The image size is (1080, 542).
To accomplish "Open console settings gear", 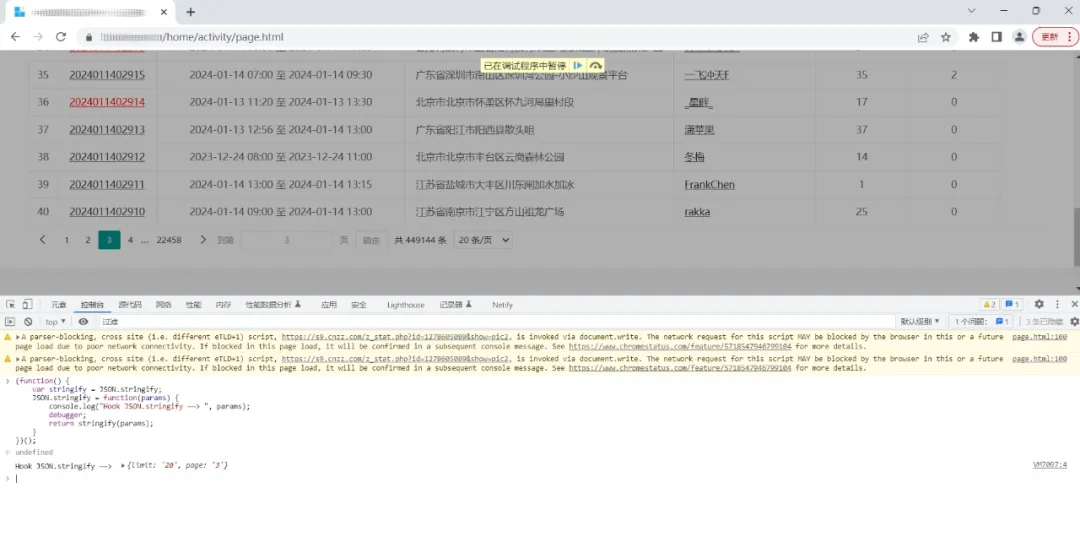I will point(1074,322).
